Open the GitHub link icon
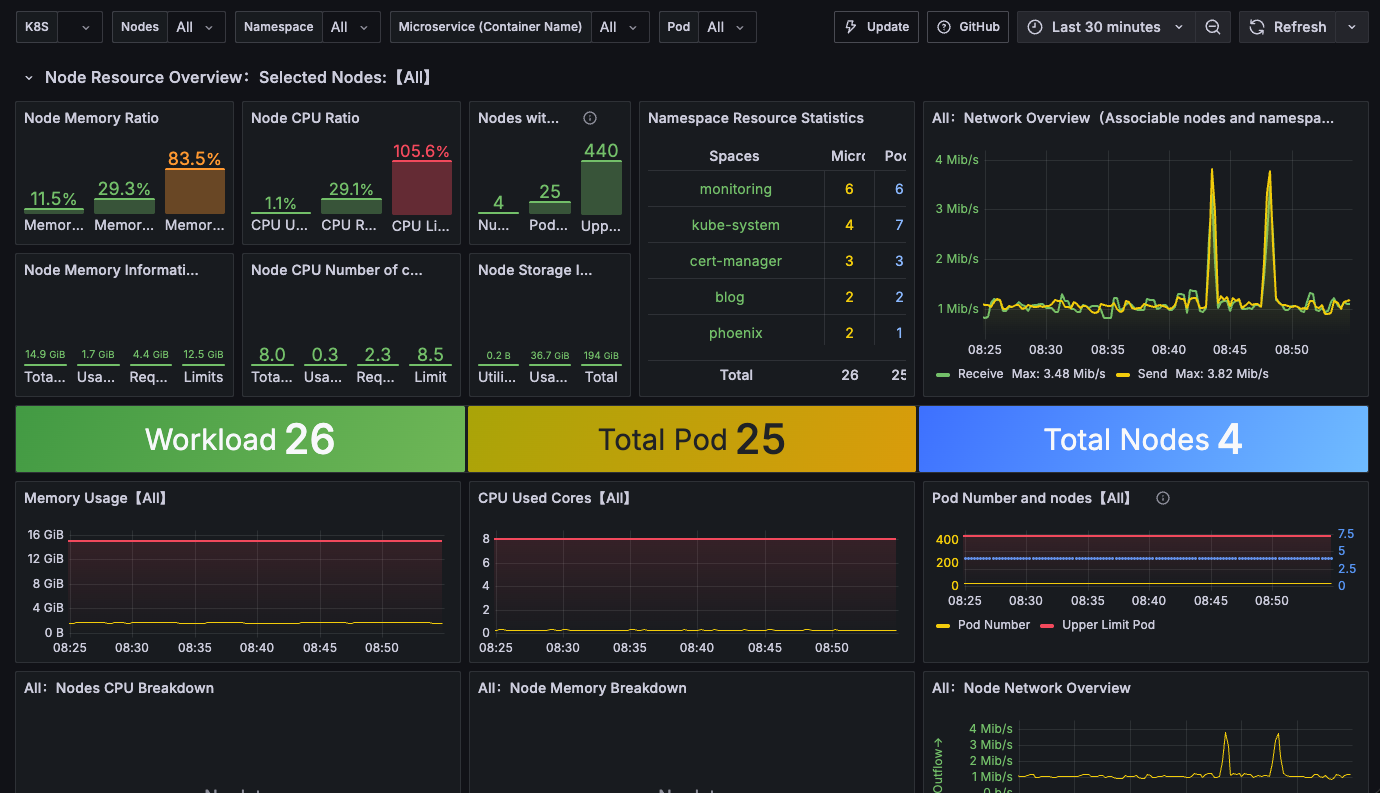Viewport: 1380px width, 793px height. click(x=941, y=27)
